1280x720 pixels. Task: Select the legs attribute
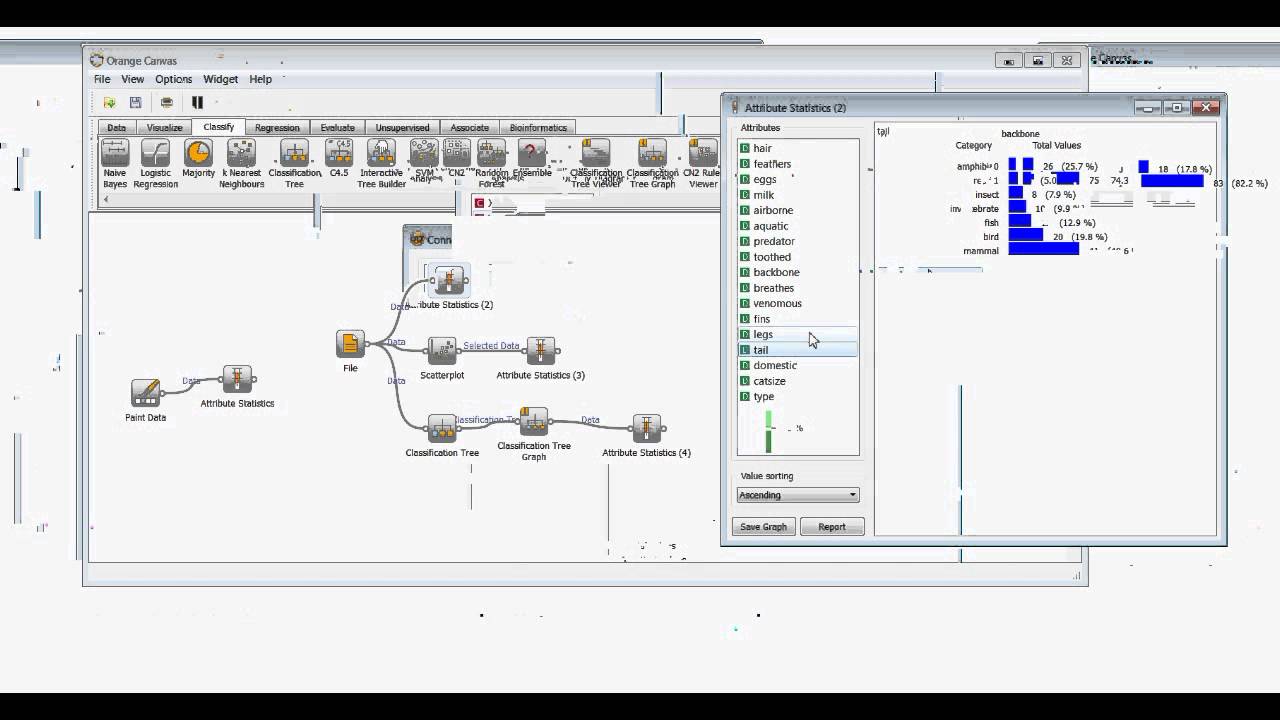coord(797,334)
